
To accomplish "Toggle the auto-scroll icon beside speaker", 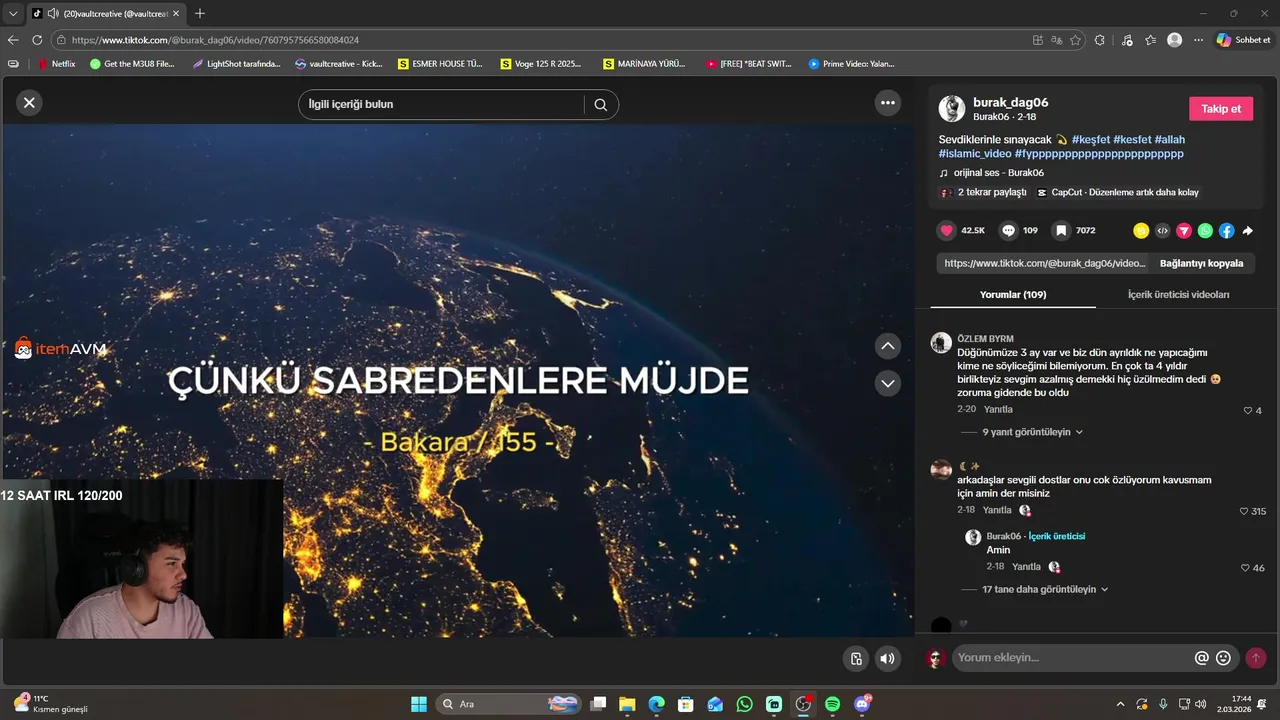I will click(x=856, y=658).
